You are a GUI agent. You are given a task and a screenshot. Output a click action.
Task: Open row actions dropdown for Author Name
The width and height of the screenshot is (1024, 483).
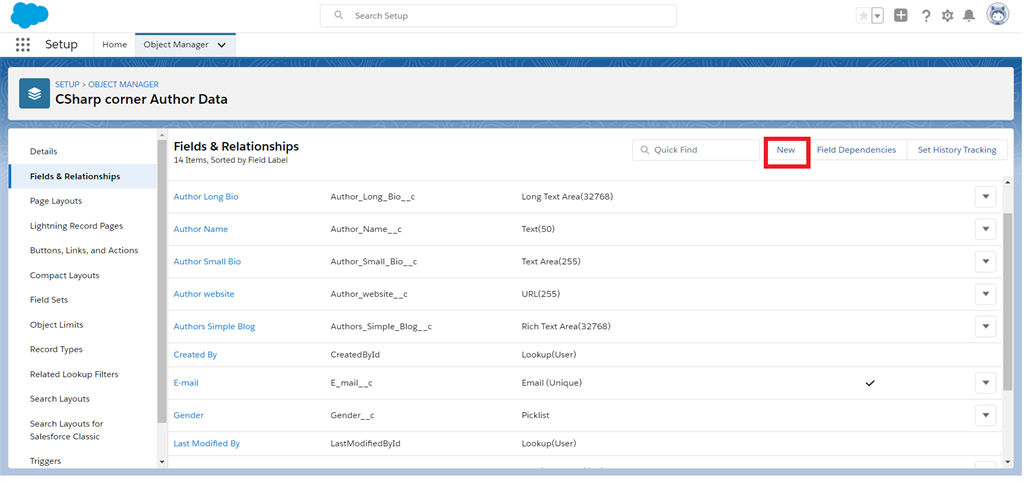(x=985, y=229)
